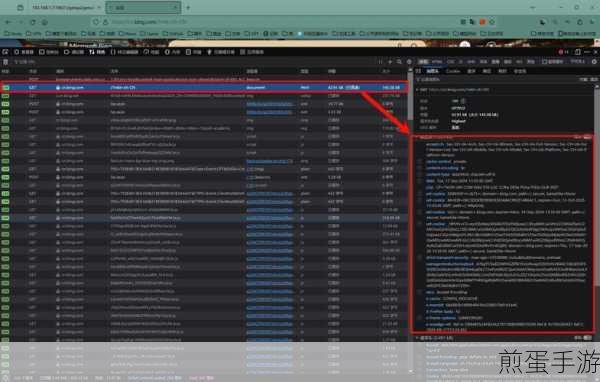Open the DevTools more options menu
Image resolution: width=600 pixels, height=382 pixels.
[x=587, y=52]
